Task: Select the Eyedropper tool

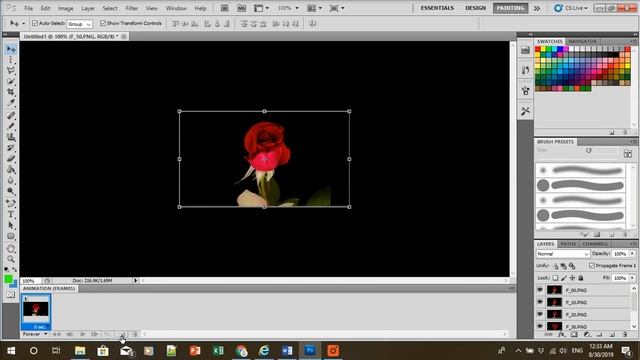Action: (x=11, y=102)
